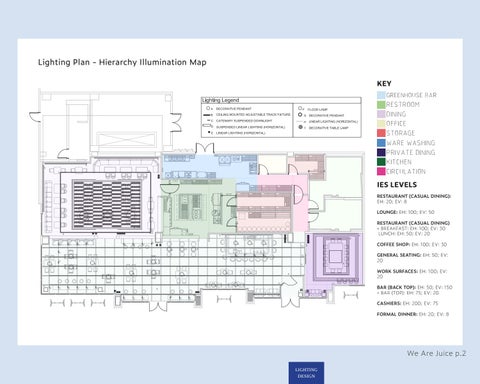This screenshot has height=384, width=480.
Task: Click the 'OFFICE' key label
Action: pos(396,124)
